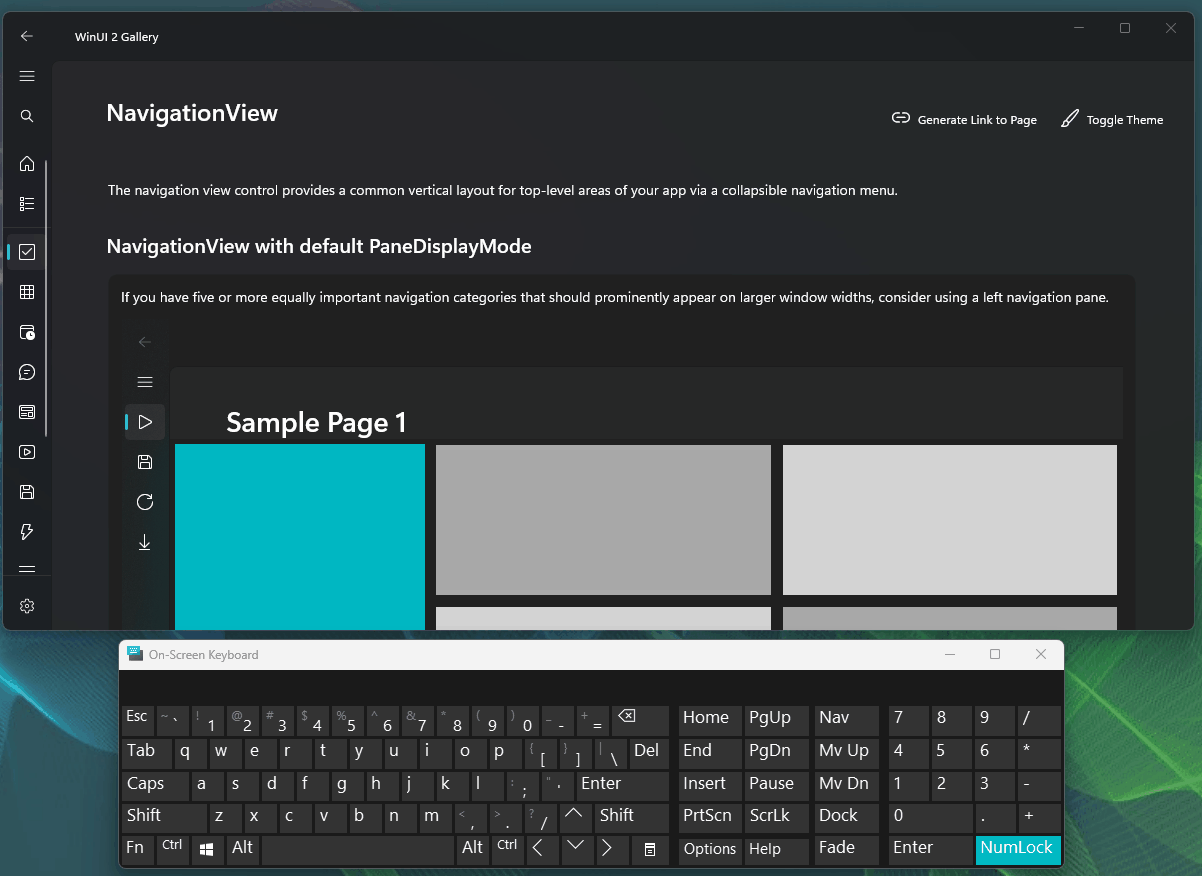Viewport: 1202px width, 876px height.
Task: Click the Insert key on On-Screen Keyboard
Action: [x=710, y=785]
